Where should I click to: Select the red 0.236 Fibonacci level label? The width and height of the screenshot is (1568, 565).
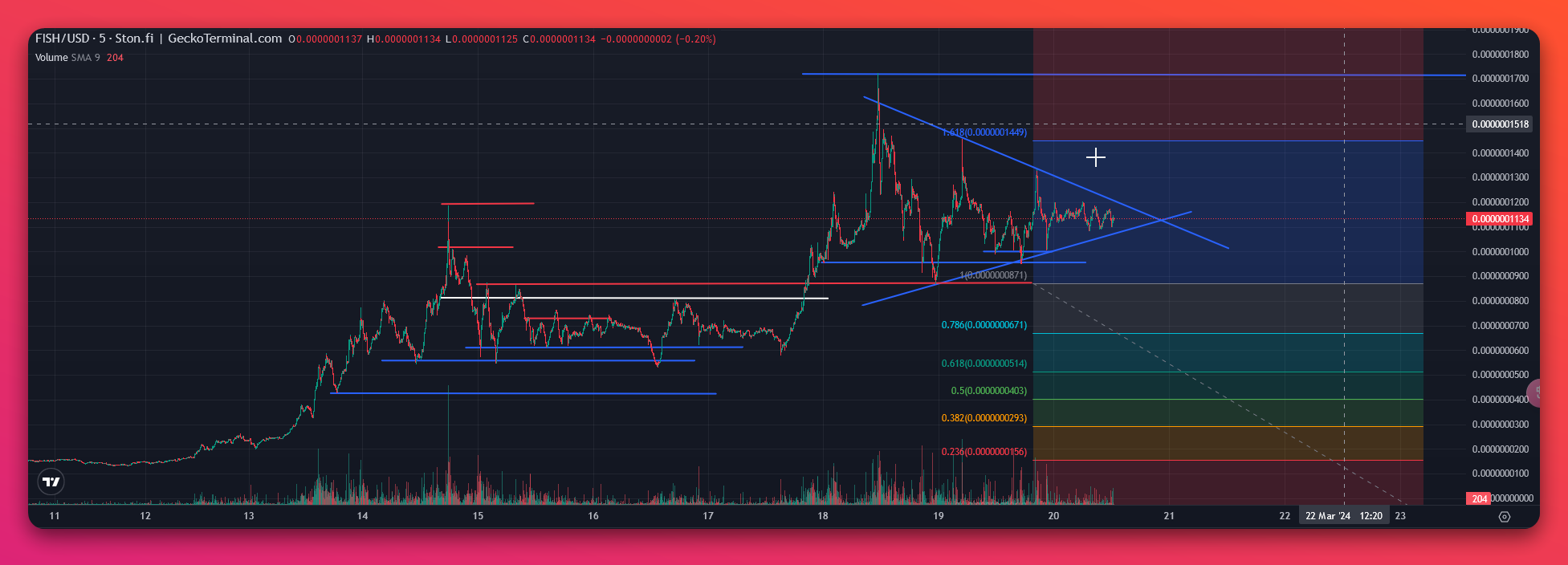[x=984, y=452]
